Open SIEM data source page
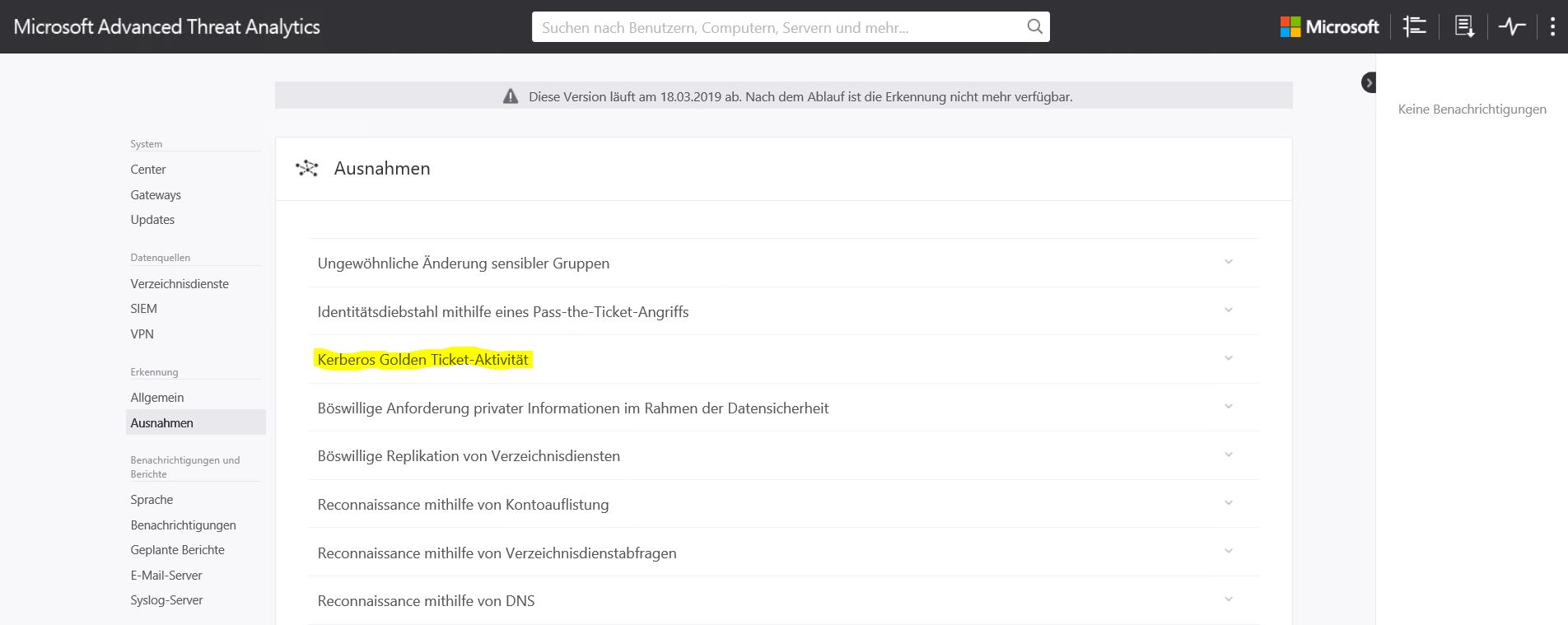 point(143,309)
